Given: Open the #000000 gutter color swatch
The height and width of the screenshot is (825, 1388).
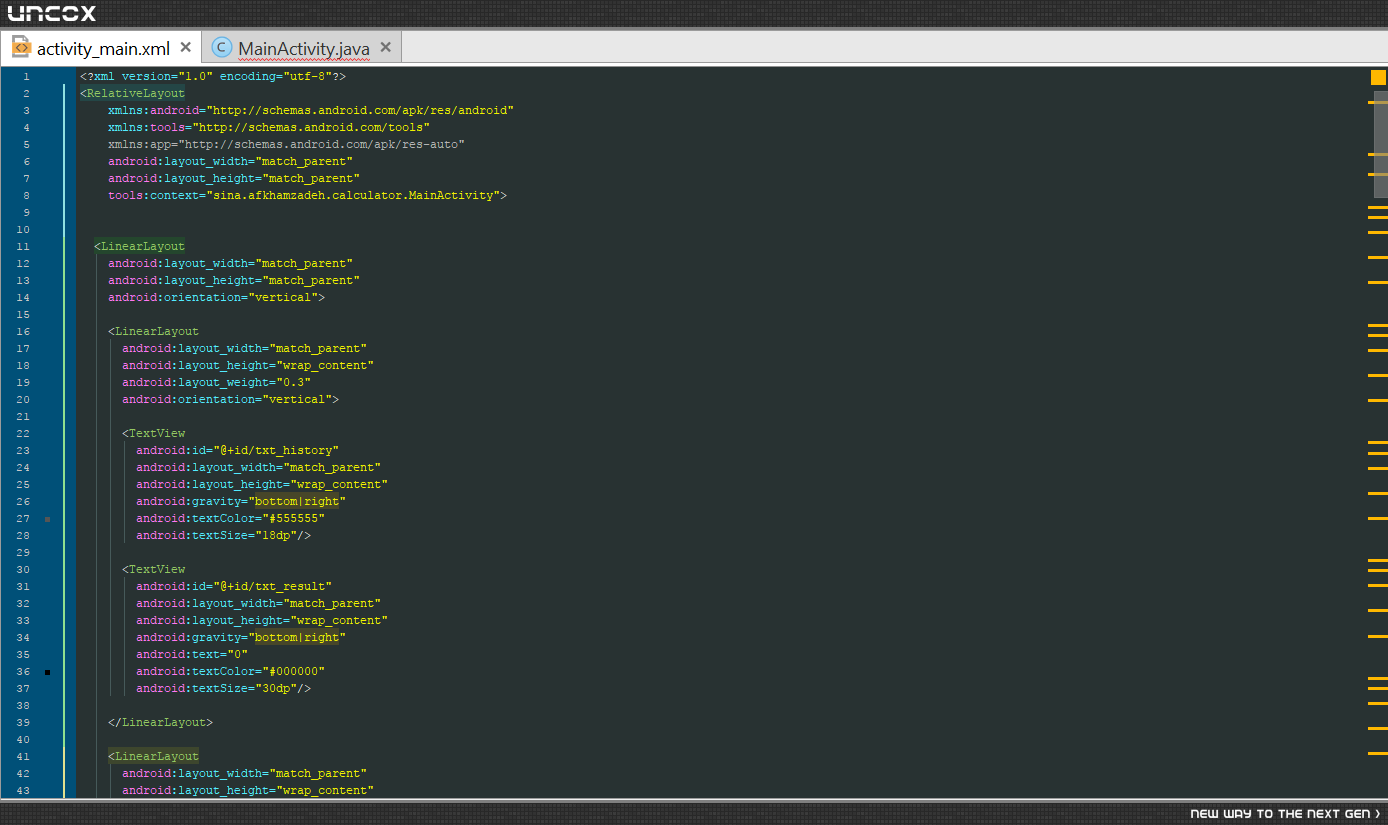Looking at the screenshot, I should click(x=47, y=672).
